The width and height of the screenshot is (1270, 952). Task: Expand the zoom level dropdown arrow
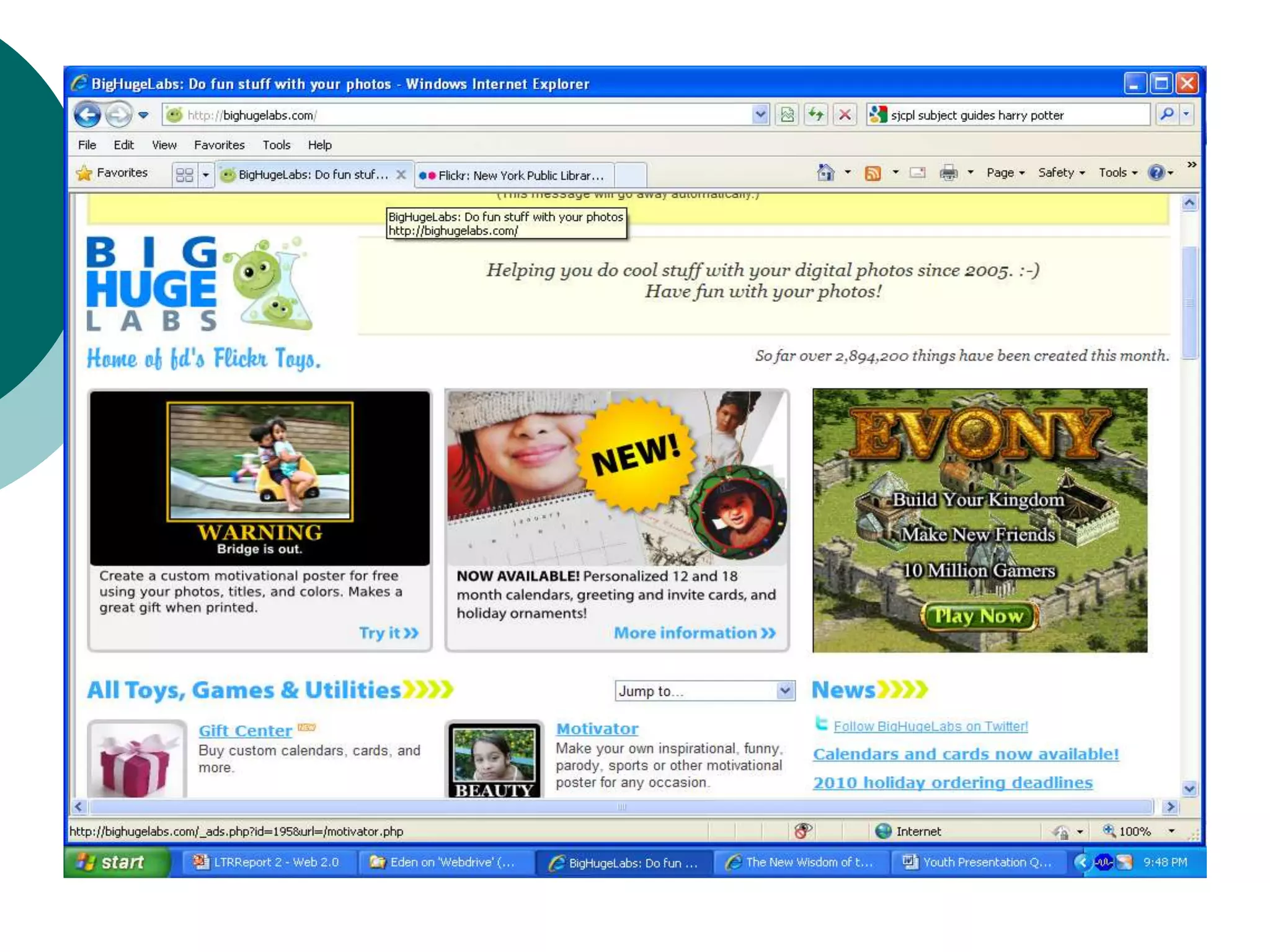pyautogui.click(x=1171, y=831)
